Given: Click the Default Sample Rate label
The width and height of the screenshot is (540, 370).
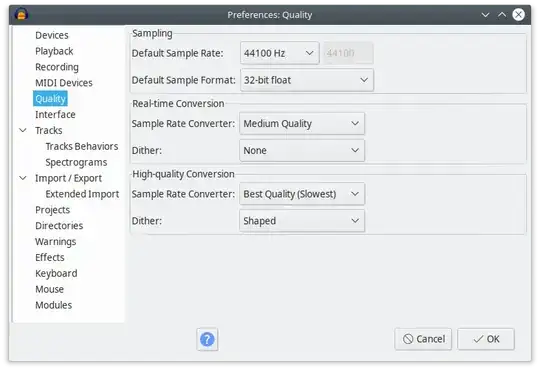Looking at the screenshot, I should coord(177,53).
